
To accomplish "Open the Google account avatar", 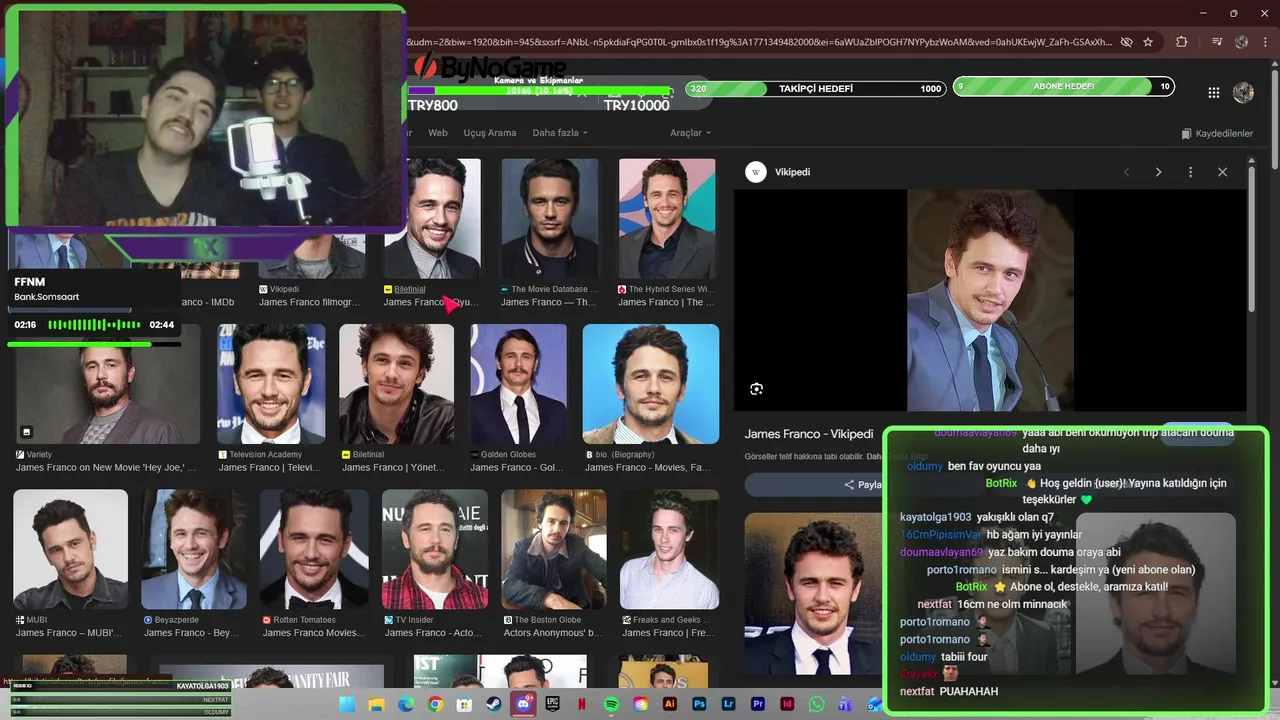I will click(x=1243, y=92).
